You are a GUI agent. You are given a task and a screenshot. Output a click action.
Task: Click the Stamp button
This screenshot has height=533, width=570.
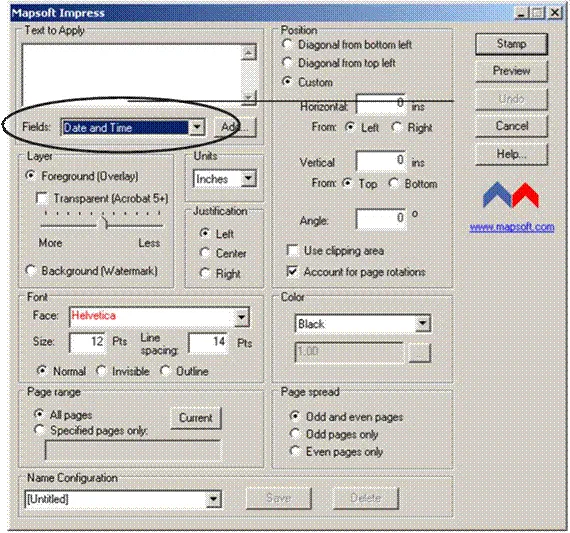[x=511, y=44]
